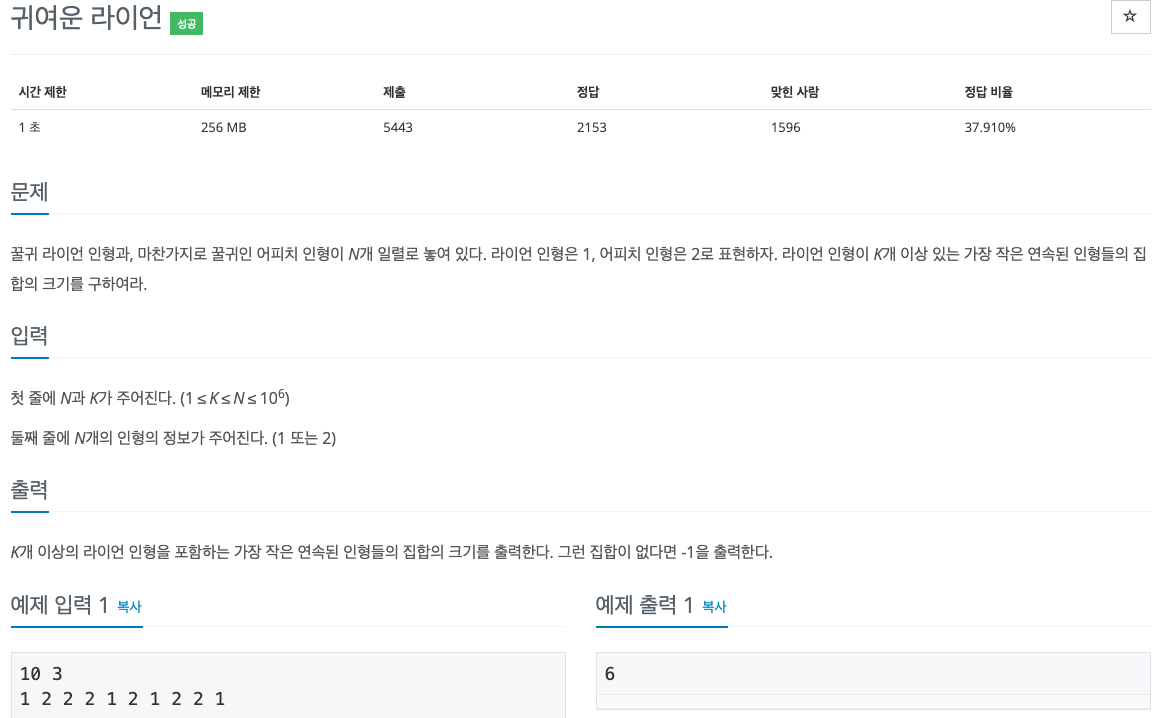Click the star favorite icon
This screenshot has width=1164, height=718.
point(1130,16)
